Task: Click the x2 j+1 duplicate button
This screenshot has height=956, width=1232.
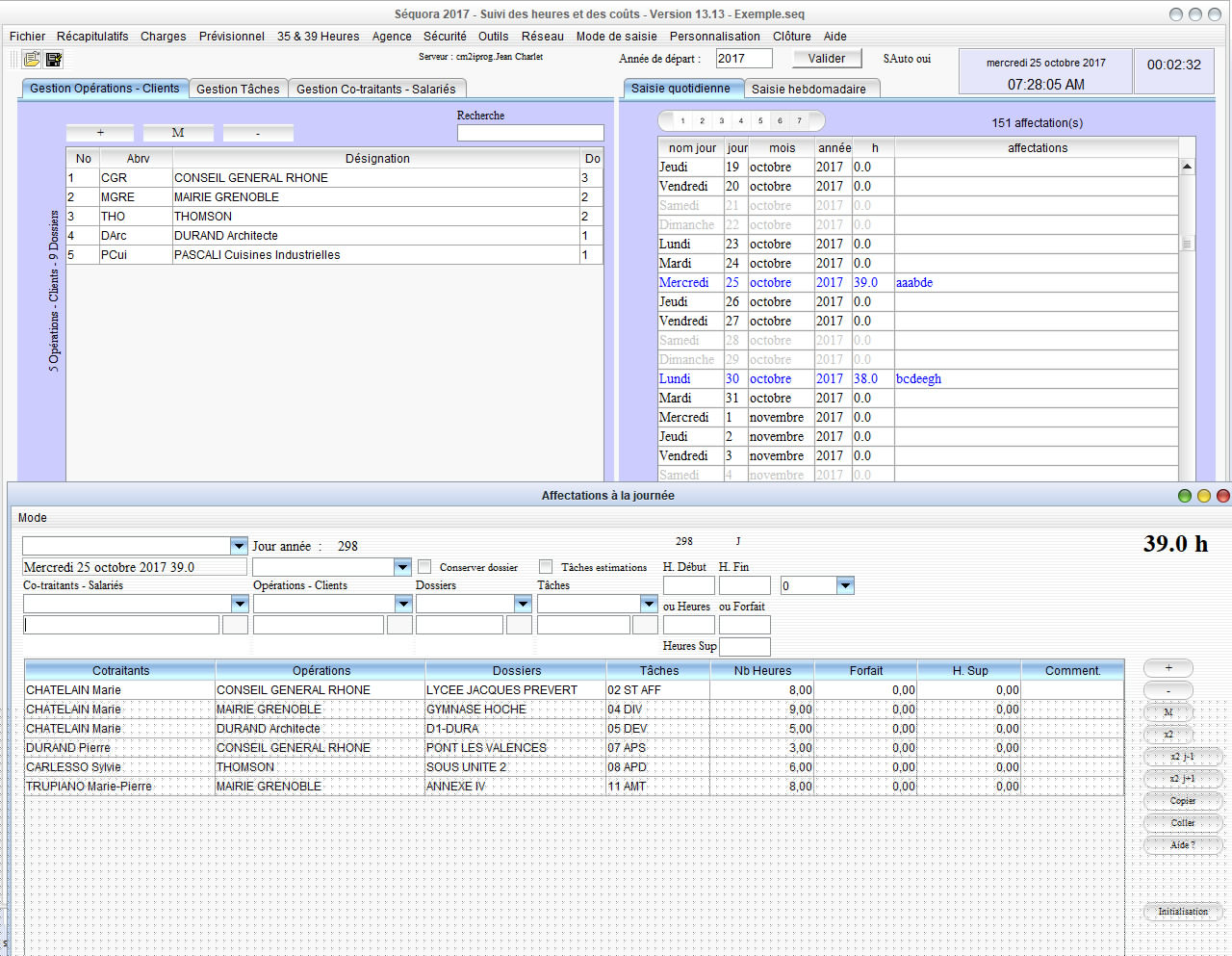Action: (1182, 779)
